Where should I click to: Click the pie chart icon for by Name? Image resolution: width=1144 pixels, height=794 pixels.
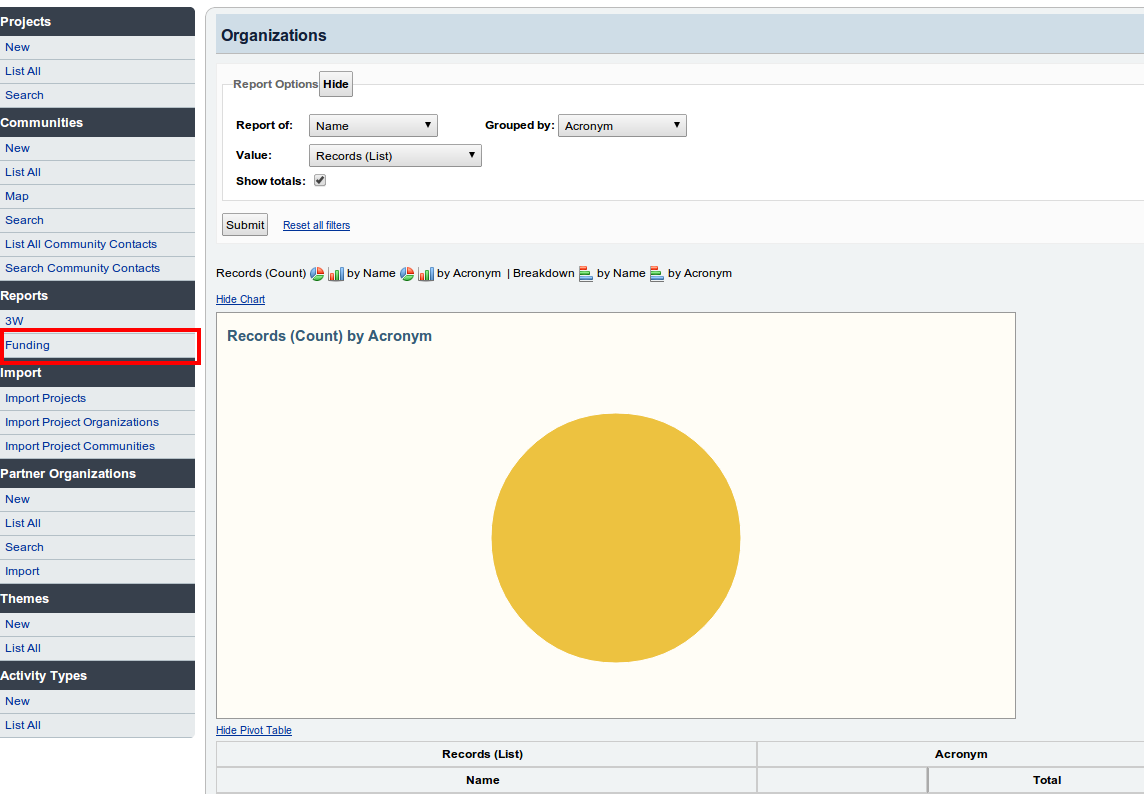tap(317, 274)
